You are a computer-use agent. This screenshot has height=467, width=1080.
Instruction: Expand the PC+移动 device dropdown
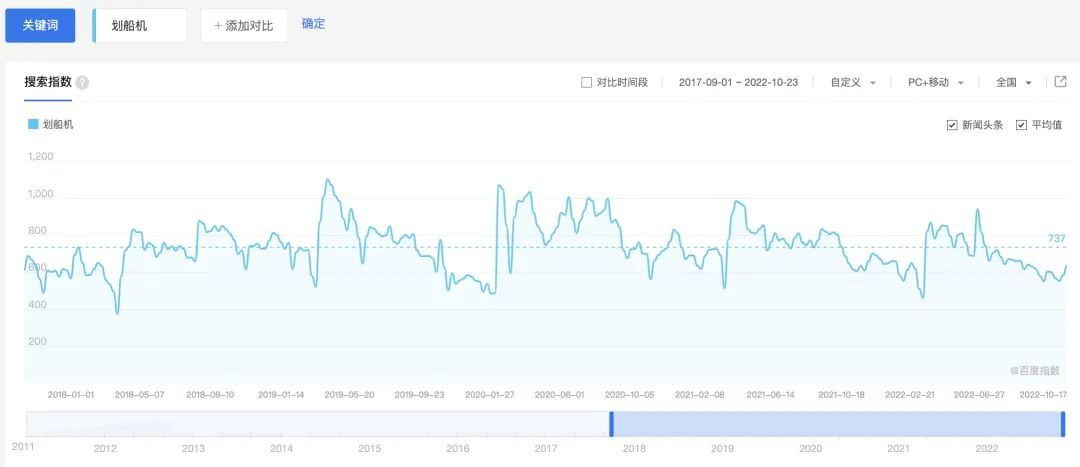[936, 83]
